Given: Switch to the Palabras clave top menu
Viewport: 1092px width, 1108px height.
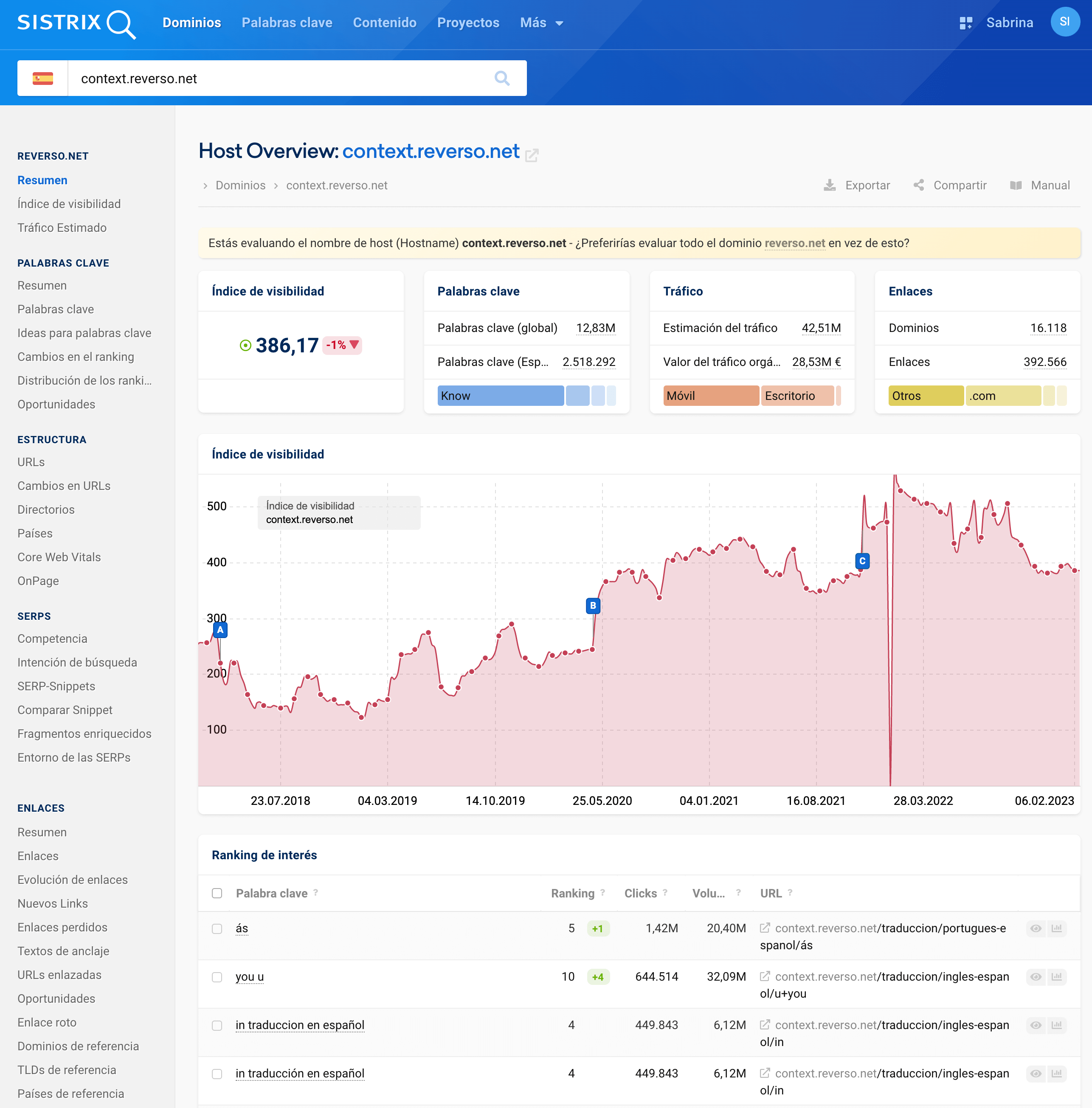Looking at the screenshot, I should pos(287,23).
